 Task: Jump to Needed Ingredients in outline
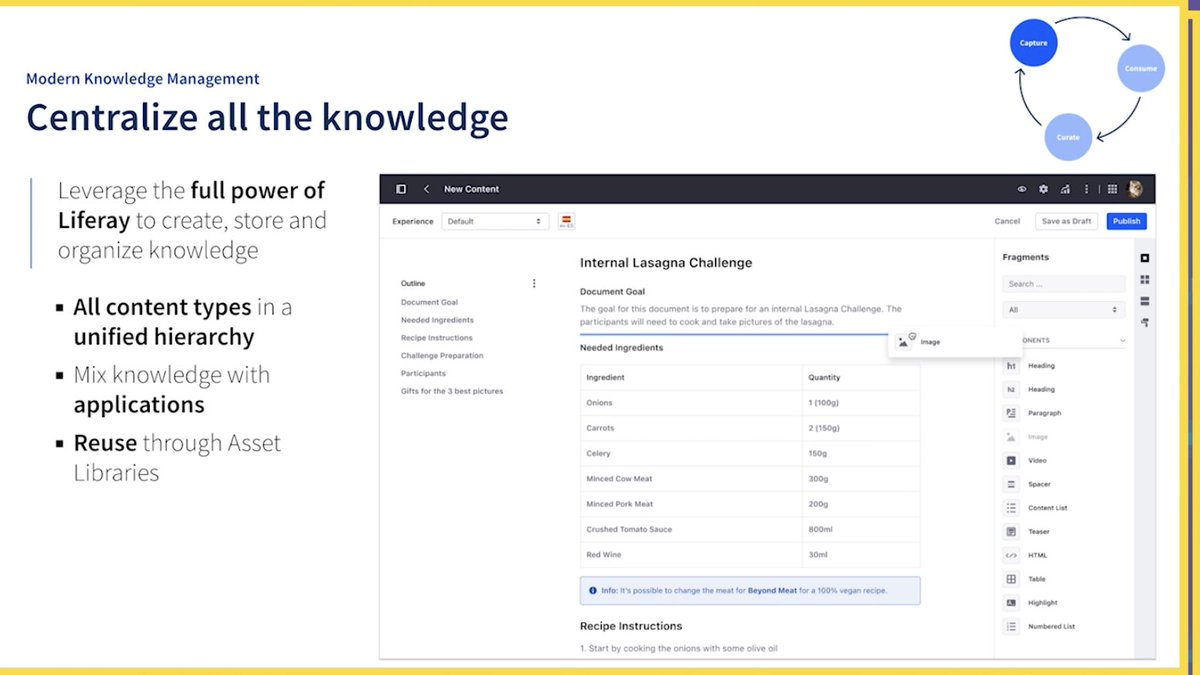437,320
